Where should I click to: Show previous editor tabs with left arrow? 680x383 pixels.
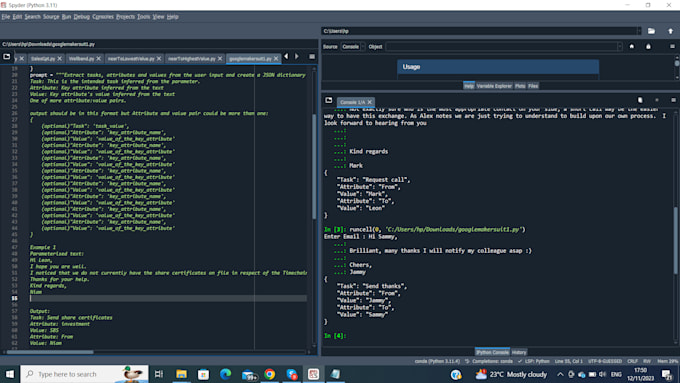286,56
